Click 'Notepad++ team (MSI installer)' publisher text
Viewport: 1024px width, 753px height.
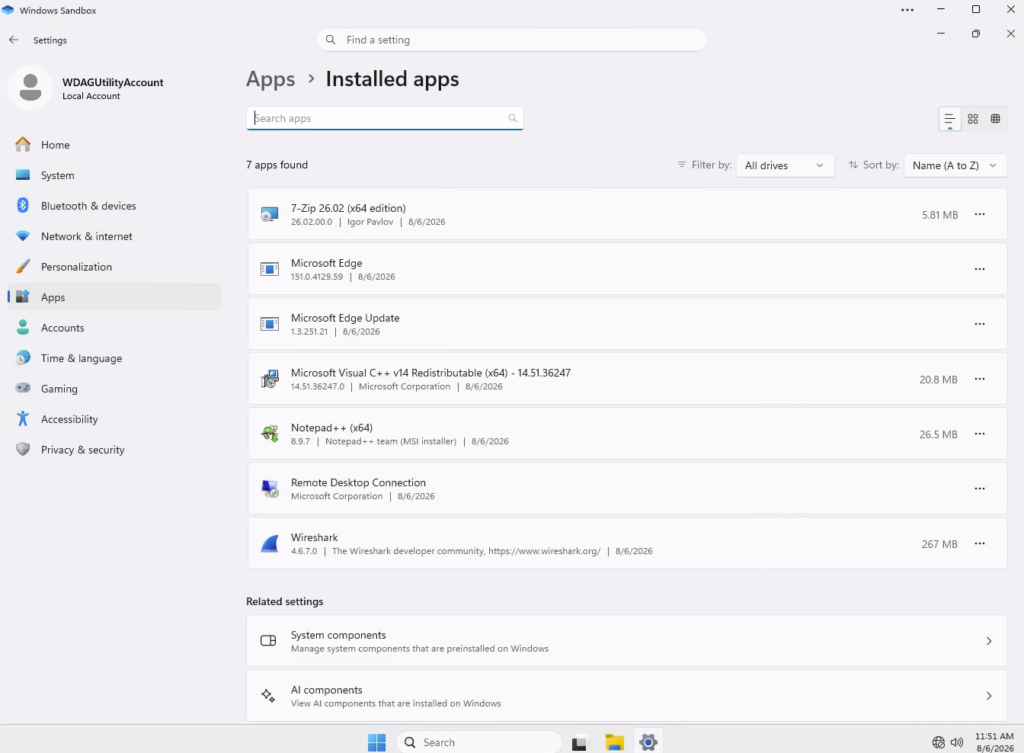[391, 441]
